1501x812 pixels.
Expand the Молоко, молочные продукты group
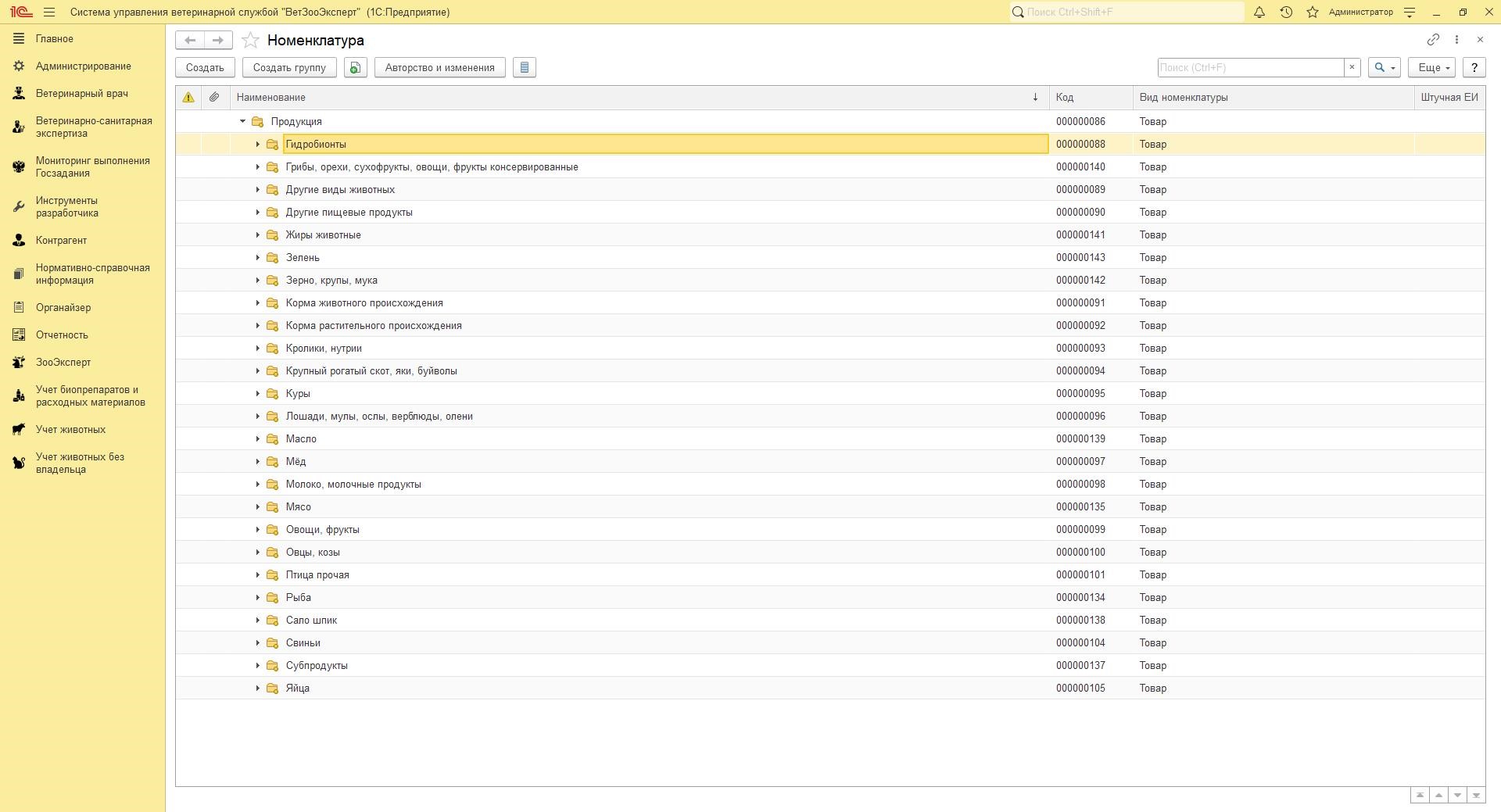pos(257,485)
